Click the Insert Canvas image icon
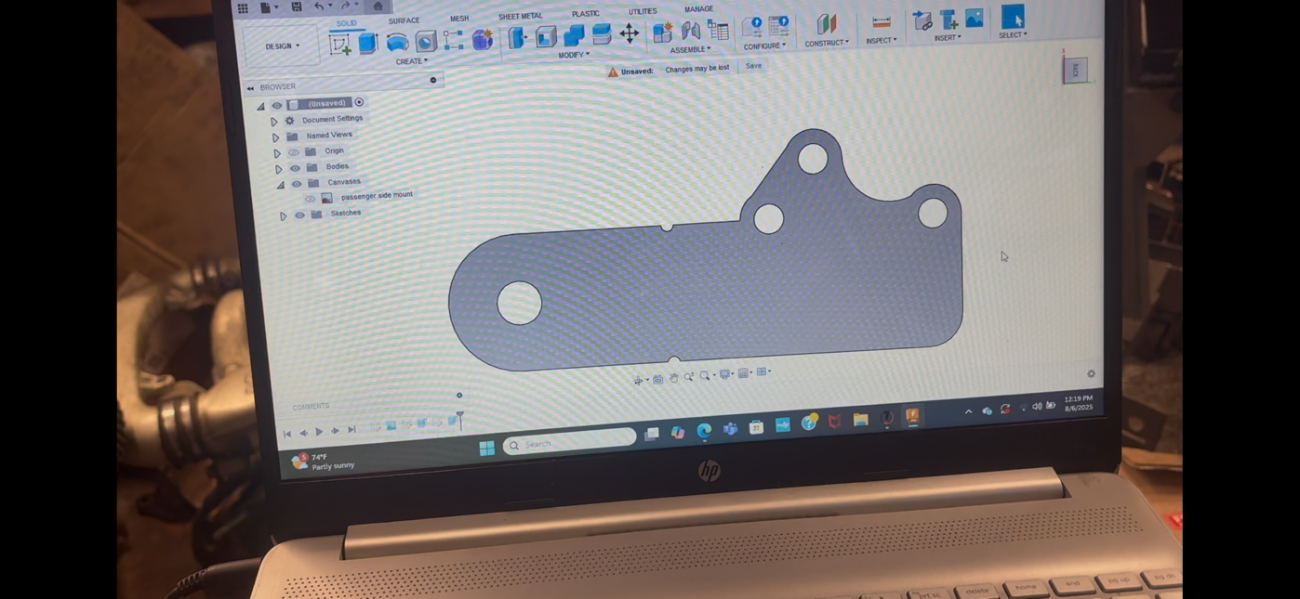The width and height of the screenshot is (1300, 599). (973, 19)
